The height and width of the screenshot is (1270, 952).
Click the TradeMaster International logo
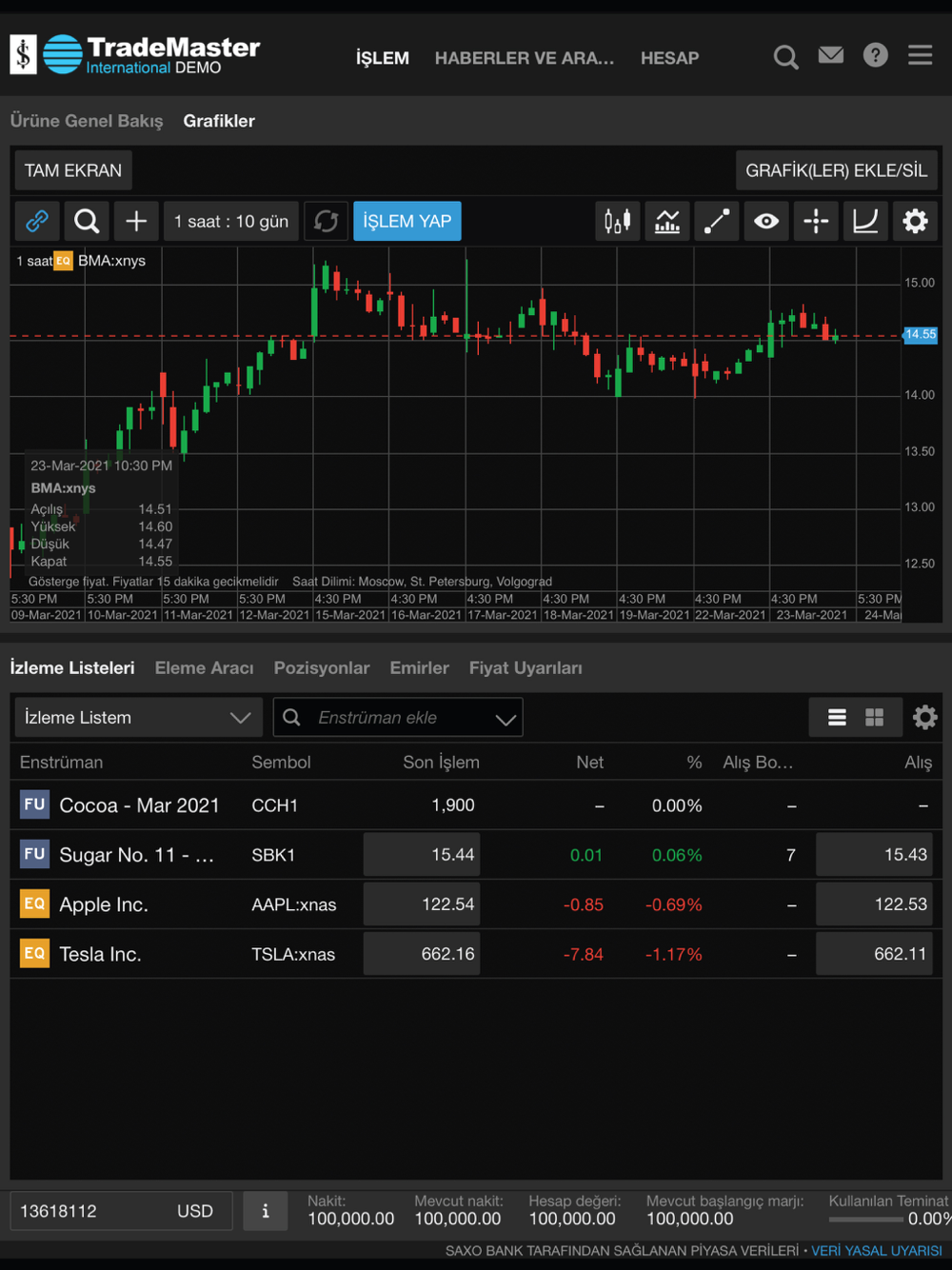click(135, 55)
